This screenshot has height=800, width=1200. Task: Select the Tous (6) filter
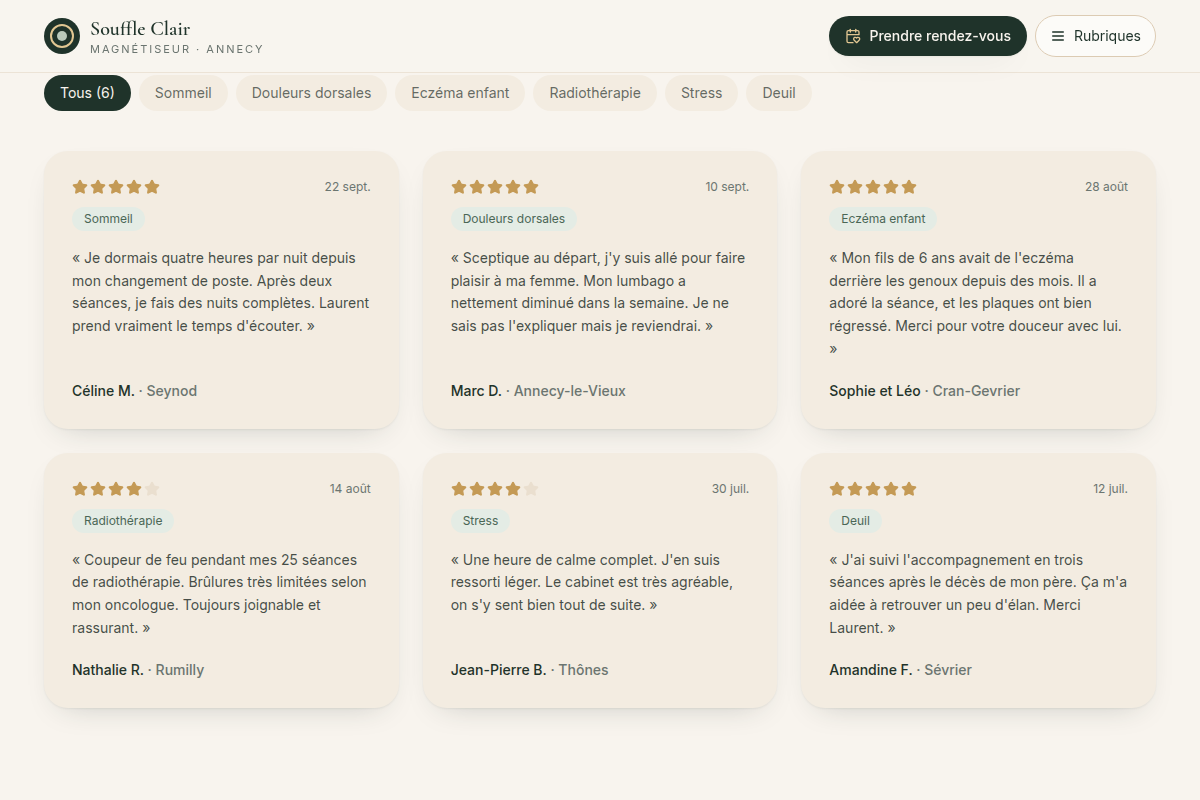[x=87, y=93]
